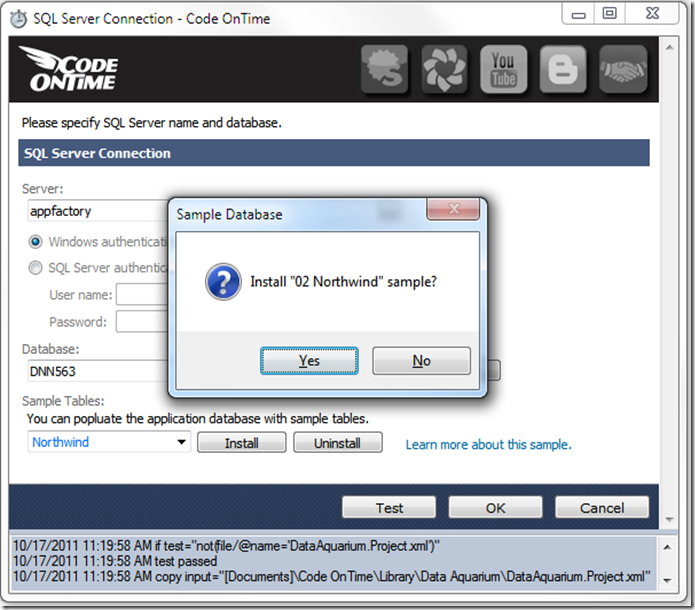Open the pinwheel heart icon in header
Viewport: 695px width, 610px height.
tap(444, 69)
